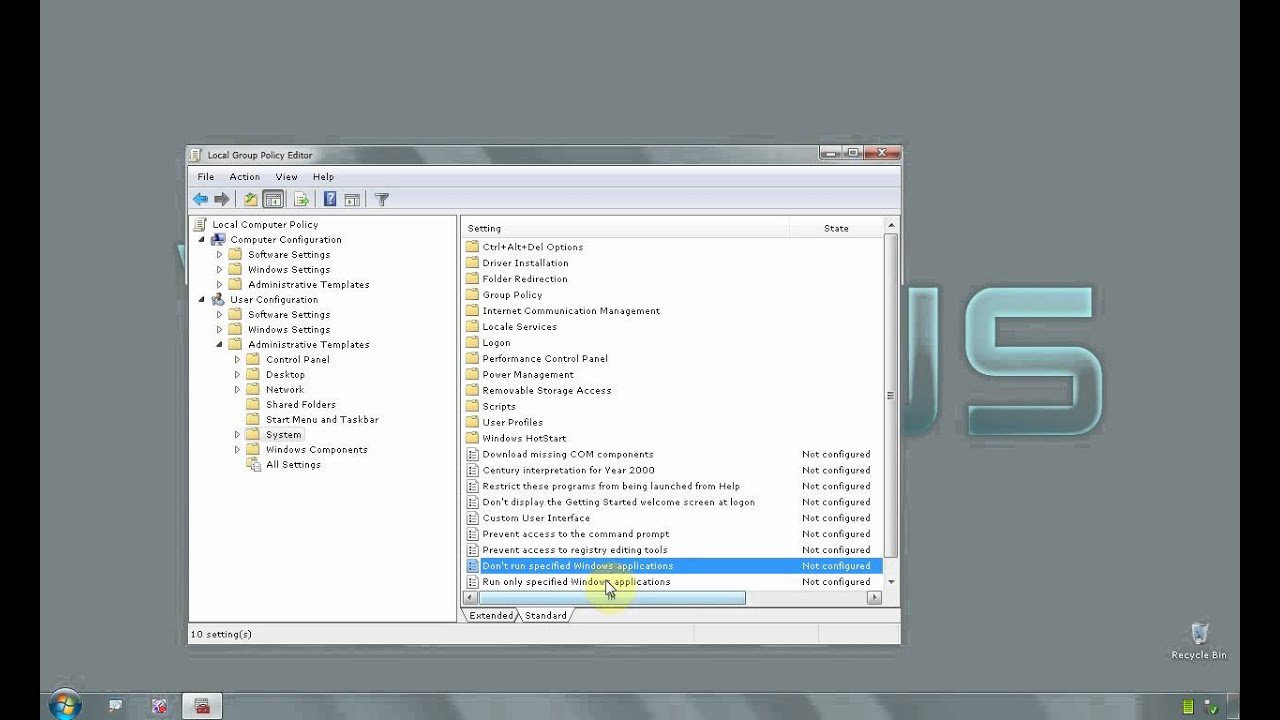The height and width of the screenshot is (720, 1280).
Task: Select Start Menu and Taskbar tree item
Action: tap(322, 419)
